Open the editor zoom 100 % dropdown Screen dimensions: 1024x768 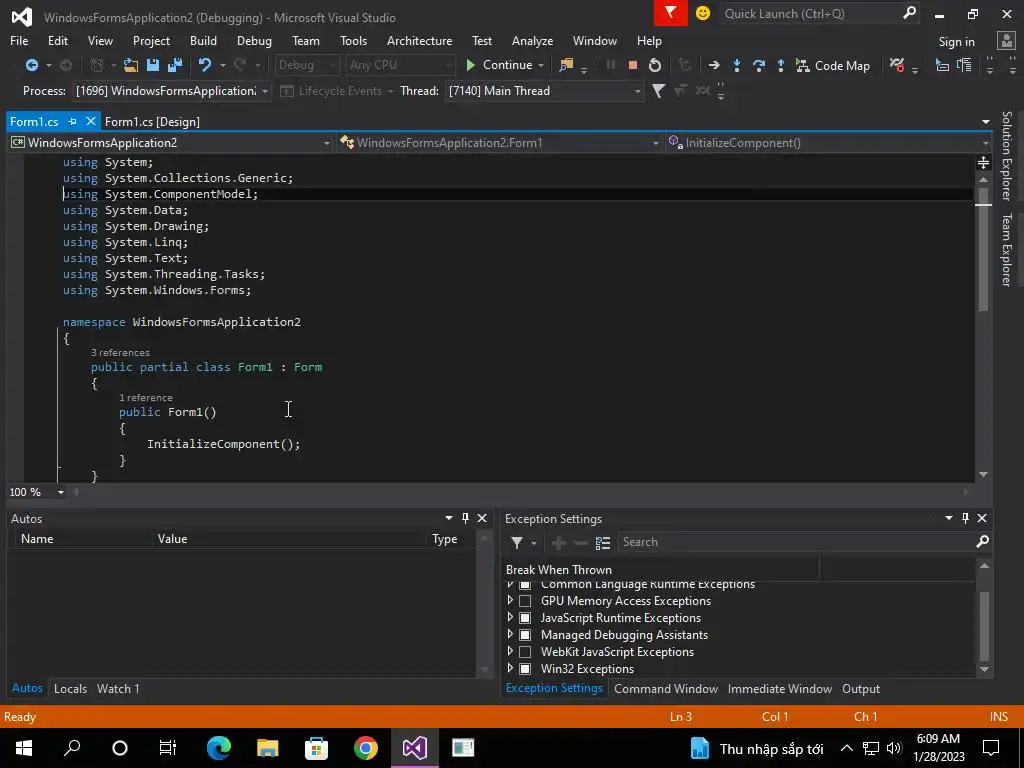point(61,492)
